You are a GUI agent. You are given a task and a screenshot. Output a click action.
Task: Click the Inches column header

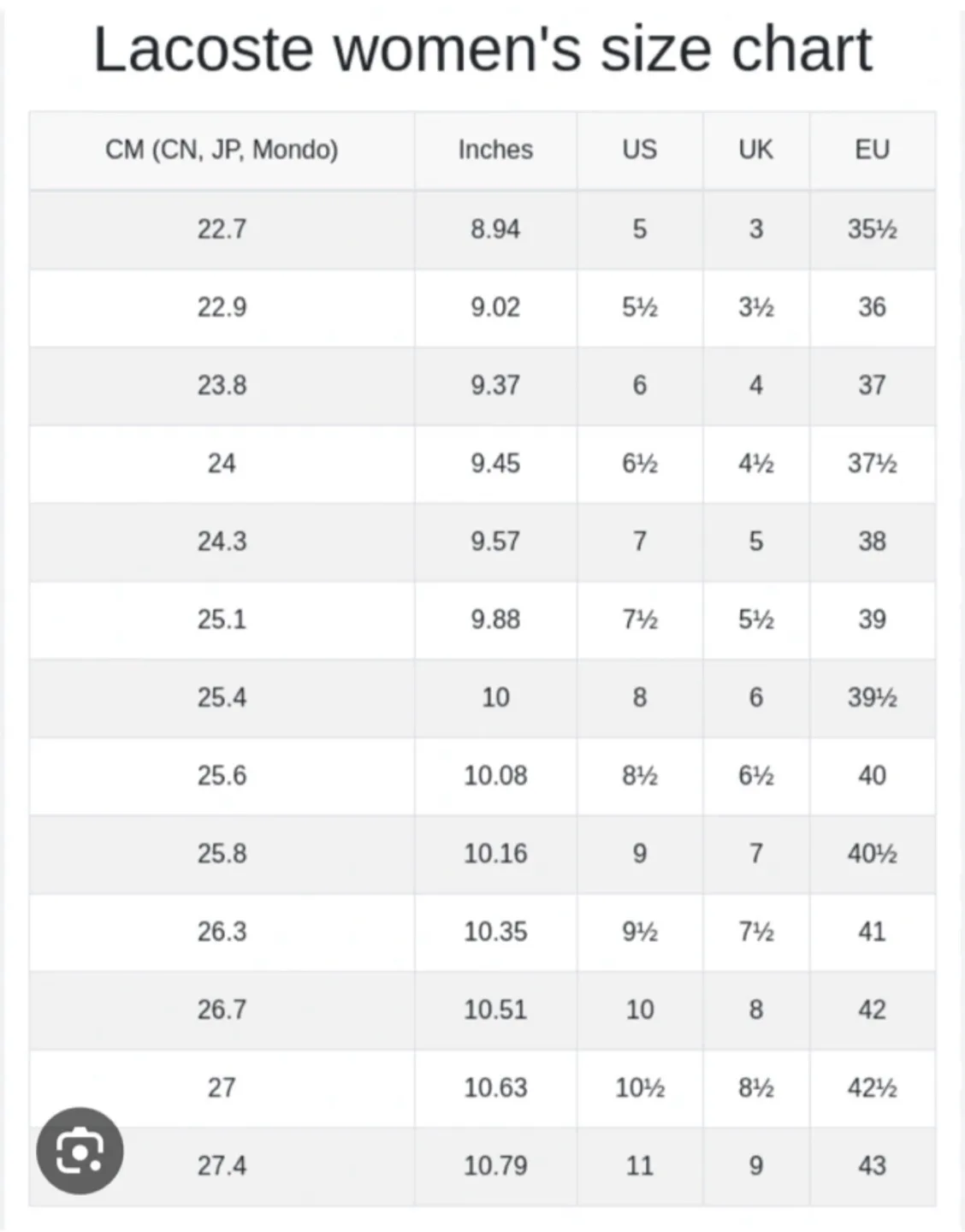(495, 150)
